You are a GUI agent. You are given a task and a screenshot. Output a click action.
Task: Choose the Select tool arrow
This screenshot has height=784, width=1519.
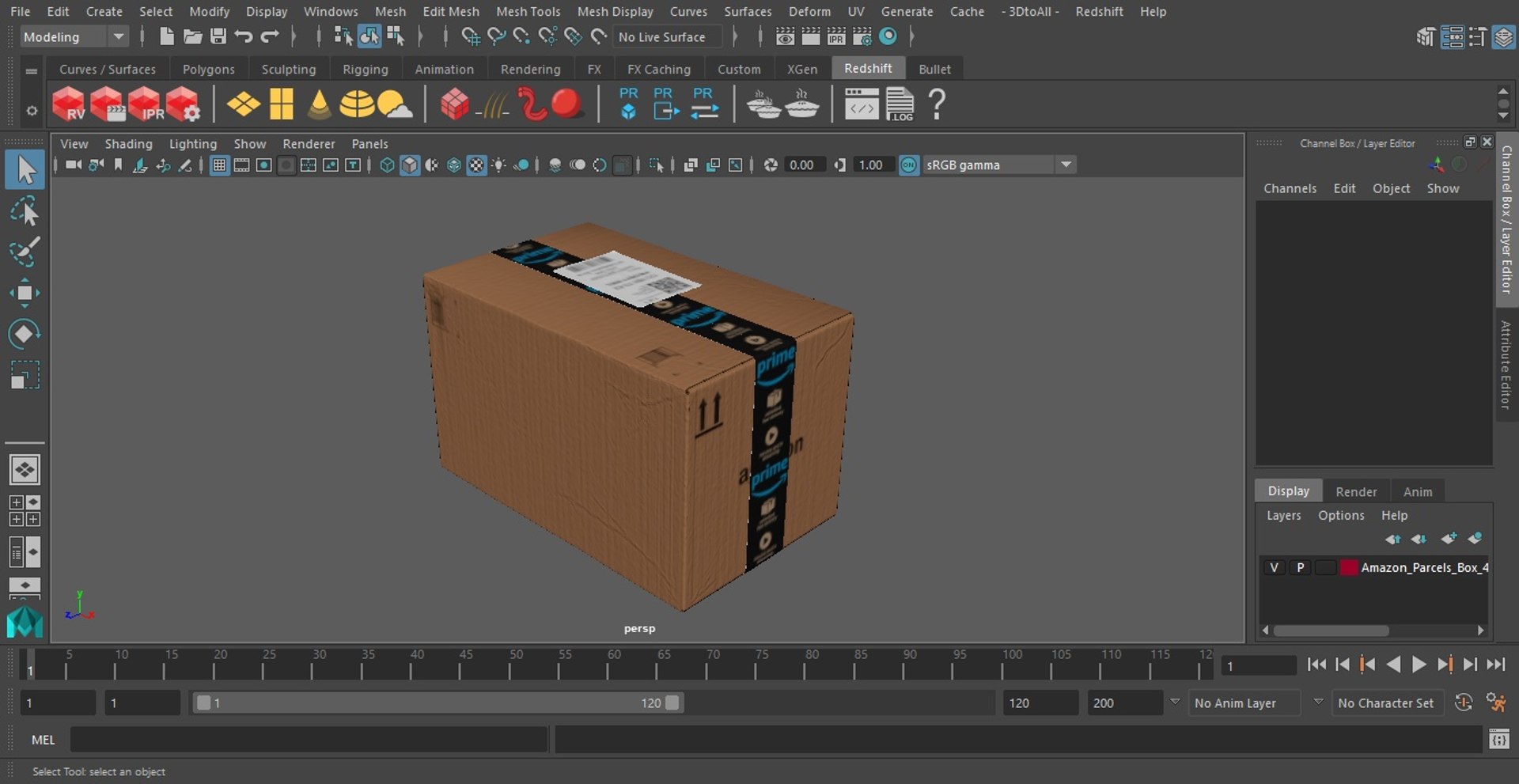pyautogui.click(x=25, y=170)
